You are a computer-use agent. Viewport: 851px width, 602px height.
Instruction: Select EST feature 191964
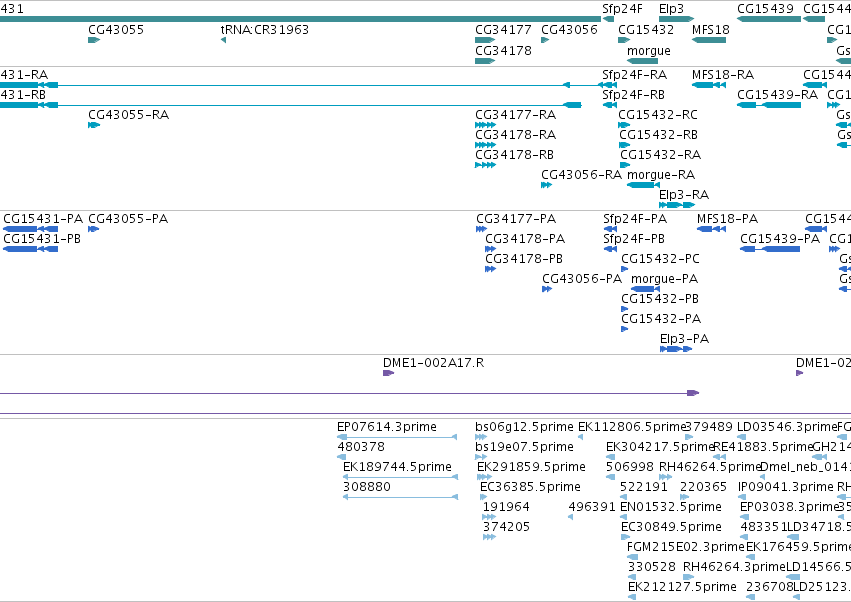pyautogui.click(x=506, y=508)
